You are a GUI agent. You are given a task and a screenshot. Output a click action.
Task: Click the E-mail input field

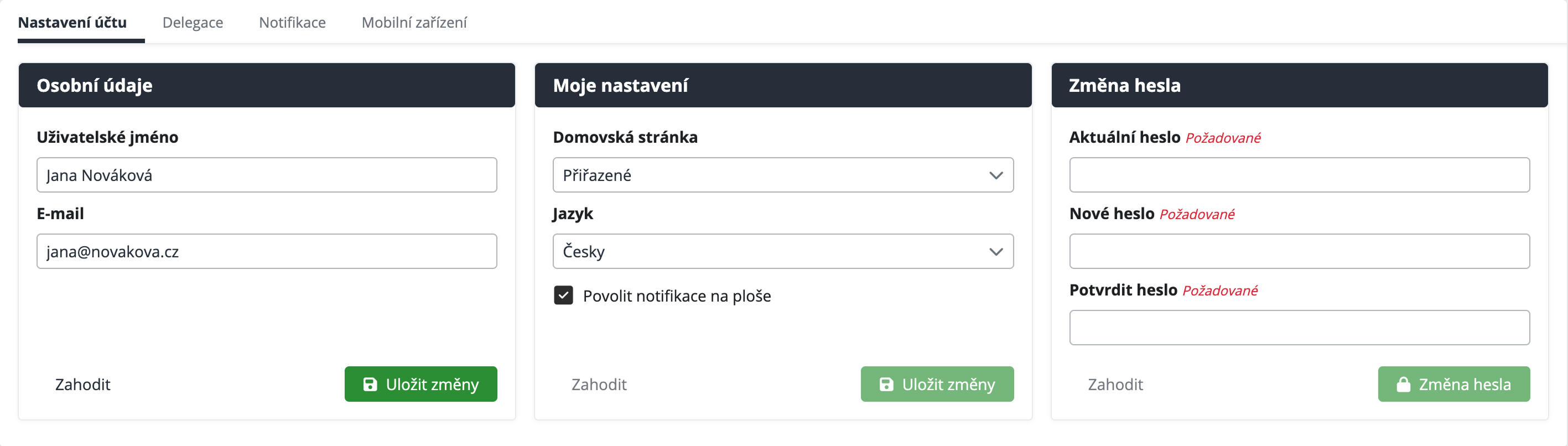pos(267,251)
